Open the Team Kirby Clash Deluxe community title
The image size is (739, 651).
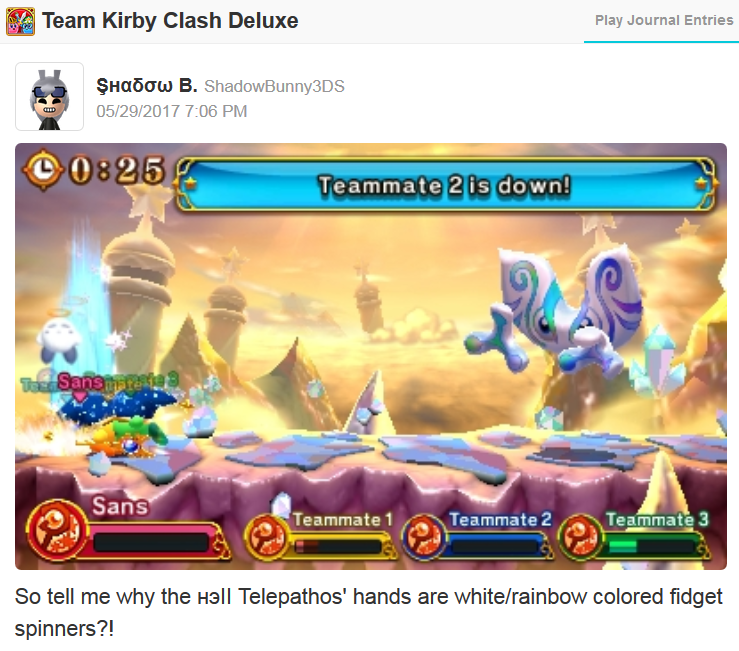pyautogui.click(x=170, y=21)
